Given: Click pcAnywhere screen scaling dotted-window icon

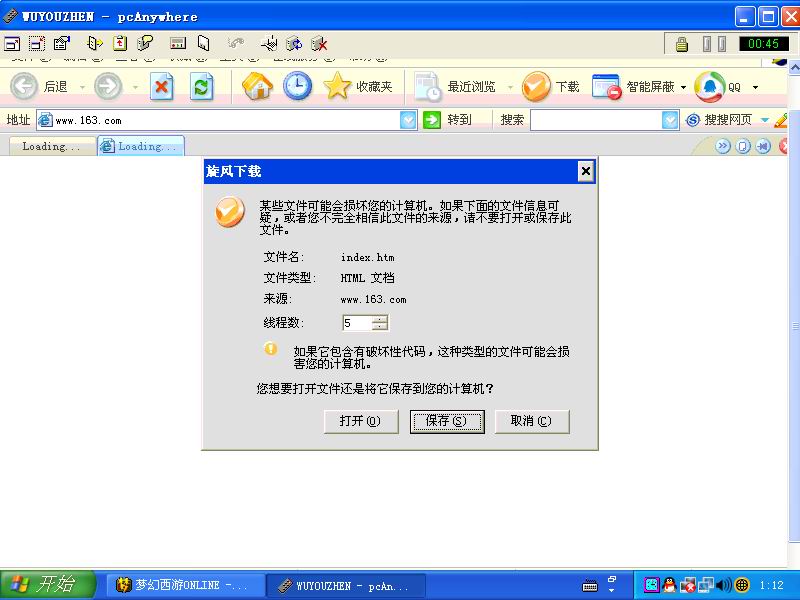Looking at the screenshot, I should click(37, 44).
